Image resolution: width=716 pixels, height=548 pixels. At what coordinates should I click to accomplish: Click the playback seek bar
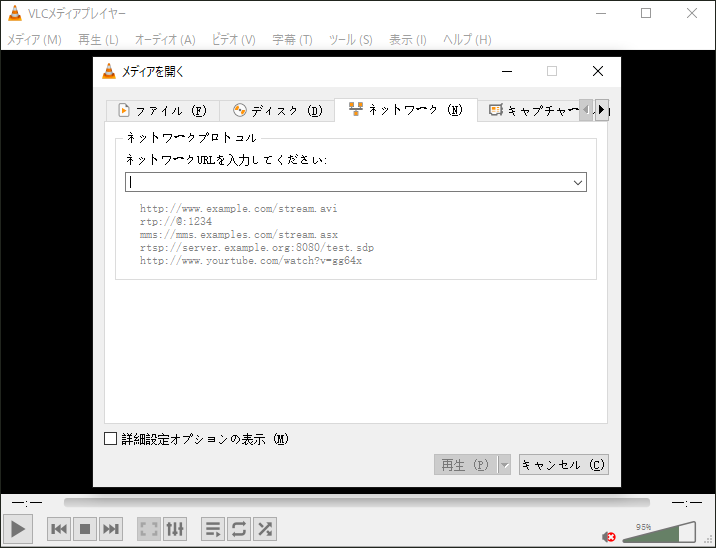tap(357, 502)
